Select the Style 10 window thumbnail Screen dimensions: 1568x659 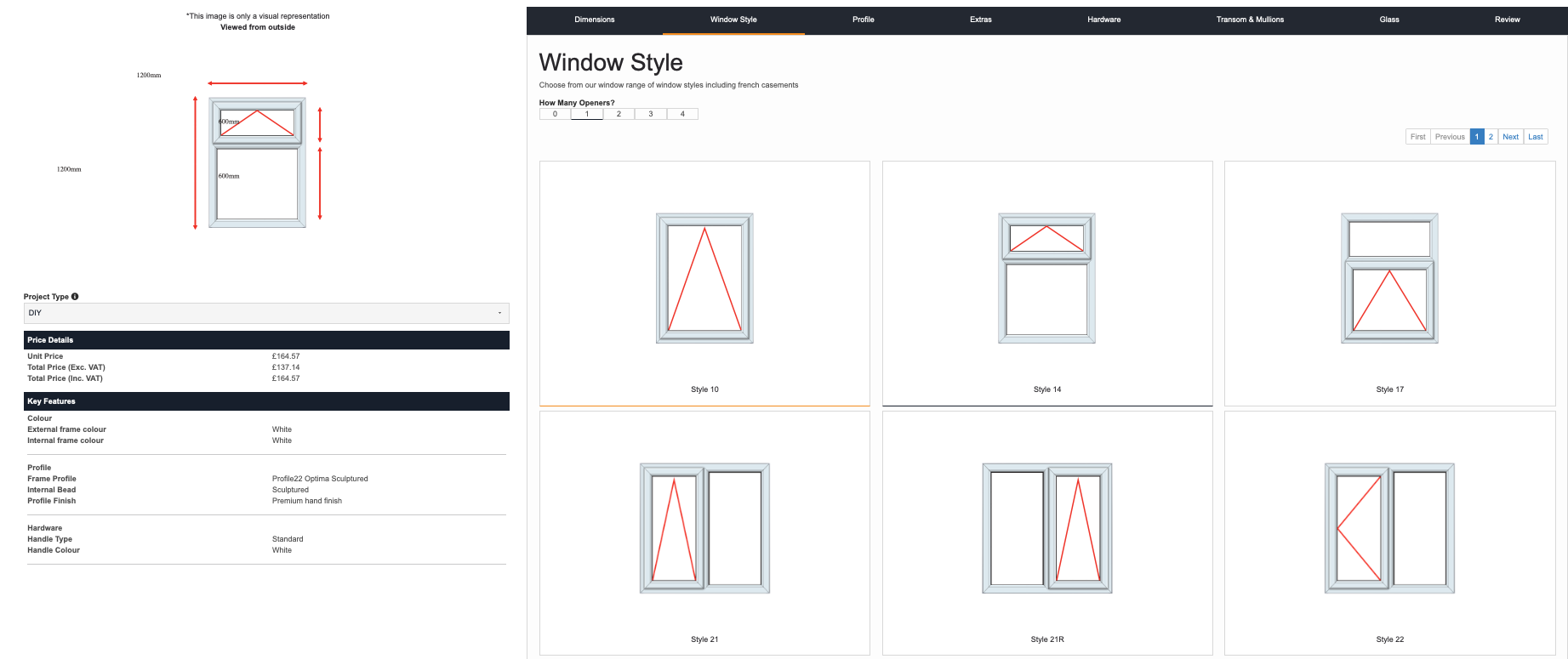click(x=704, y=279)
